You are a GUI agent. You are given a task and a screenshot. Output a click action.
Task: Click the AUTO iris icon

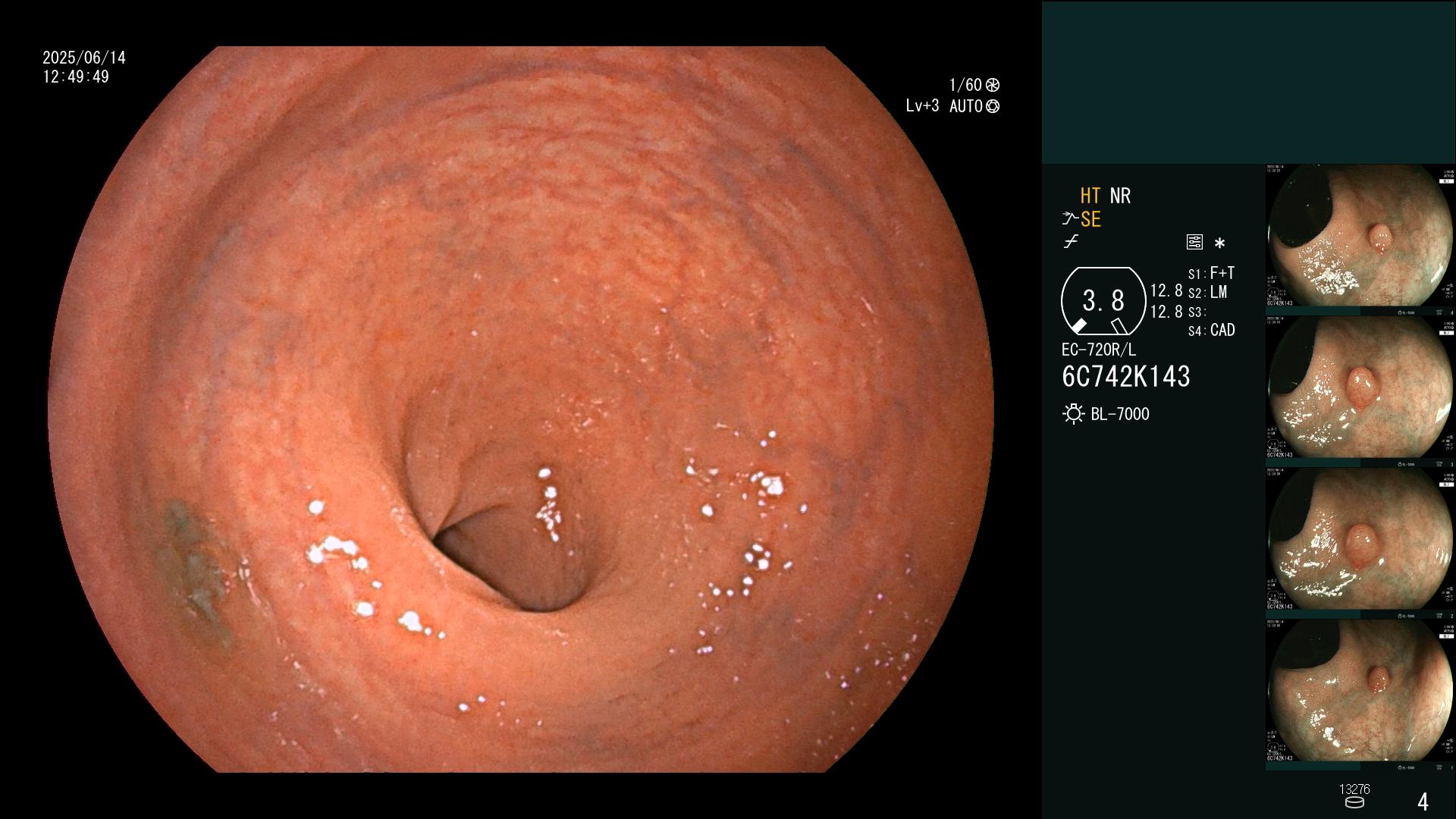pyautogui.click(x=993, y=106)
